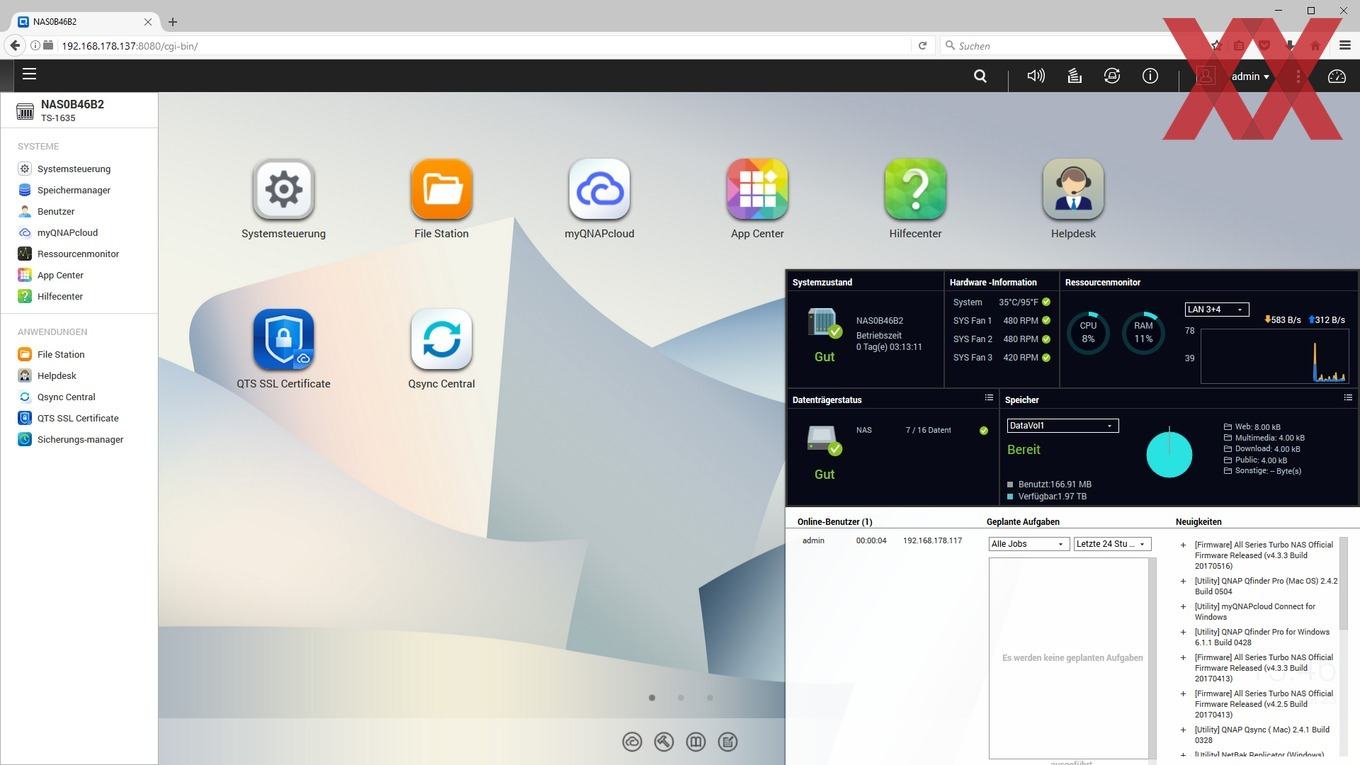
Task: Select Sicherungs-manager in the sidebar
Action: 80,439
